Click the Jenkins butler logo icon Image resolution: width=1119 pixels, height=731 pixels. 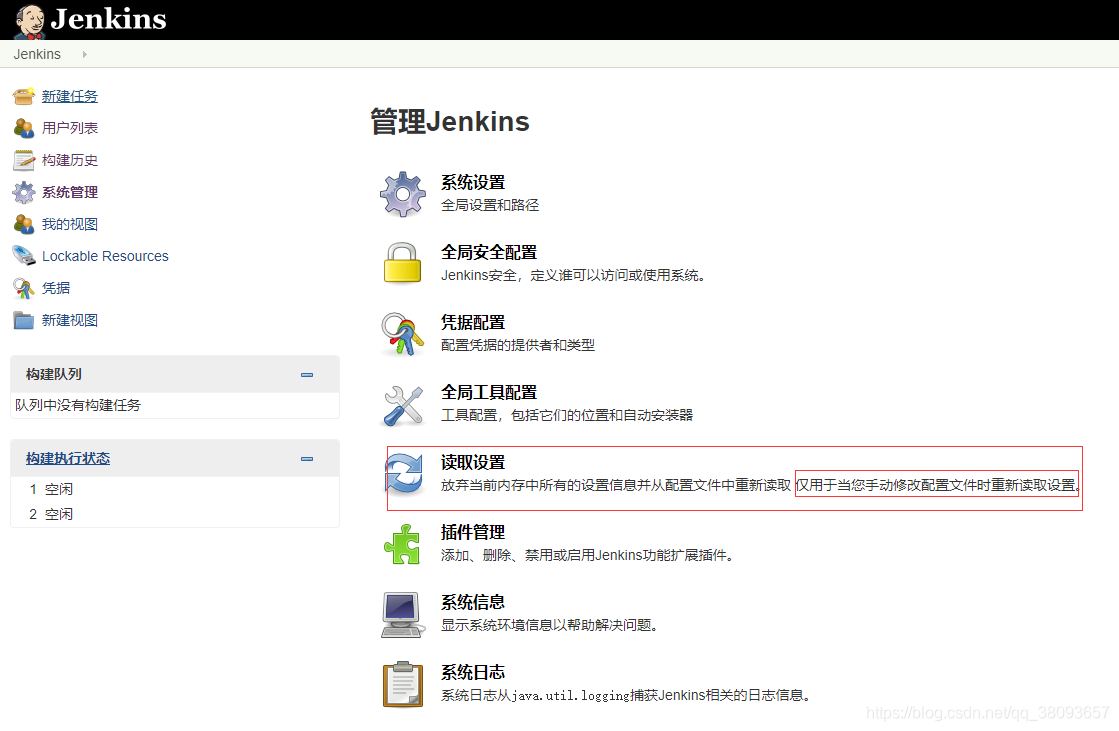(30, 20)
